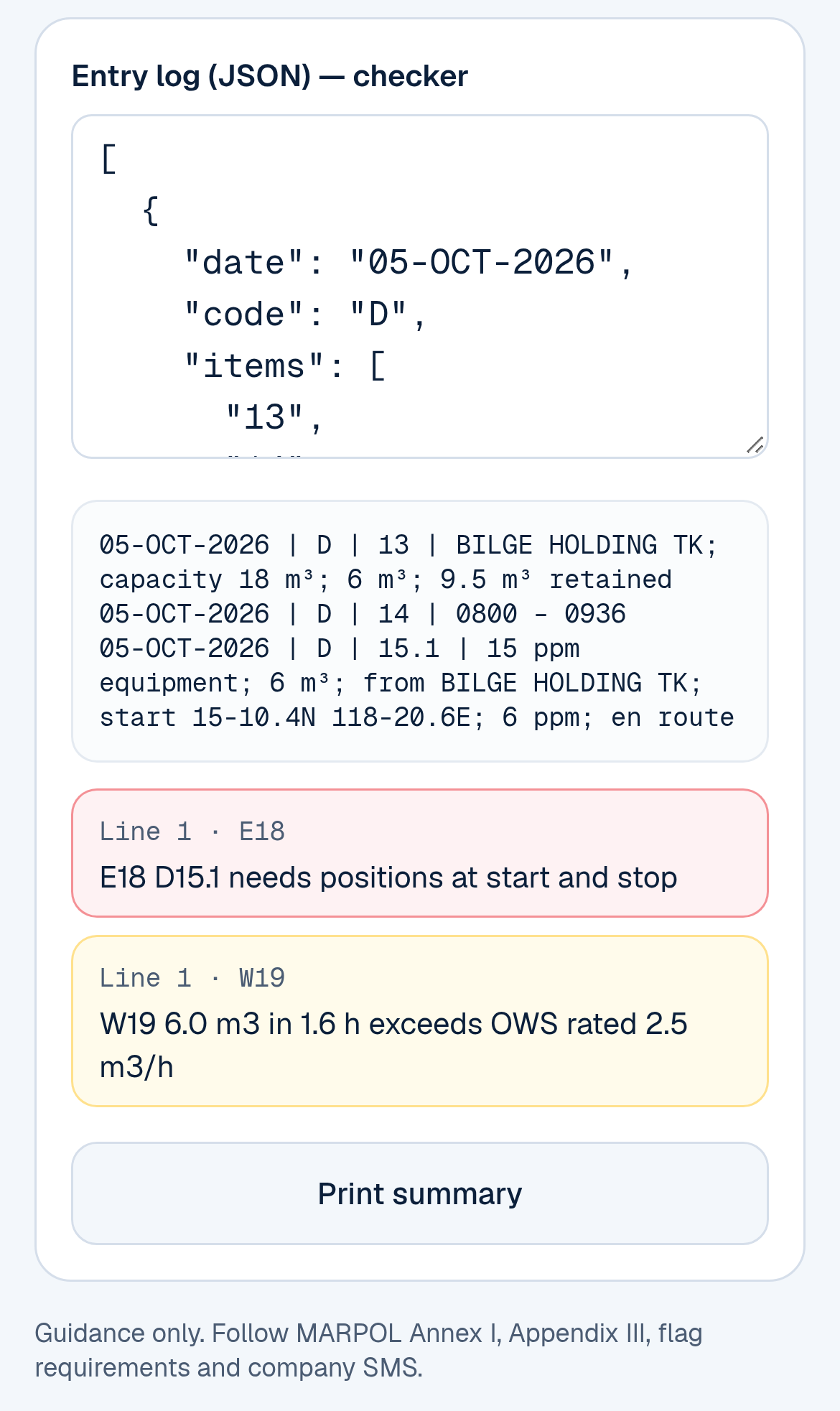Click inside the Entry log JSON textarea

click(420, 287)
